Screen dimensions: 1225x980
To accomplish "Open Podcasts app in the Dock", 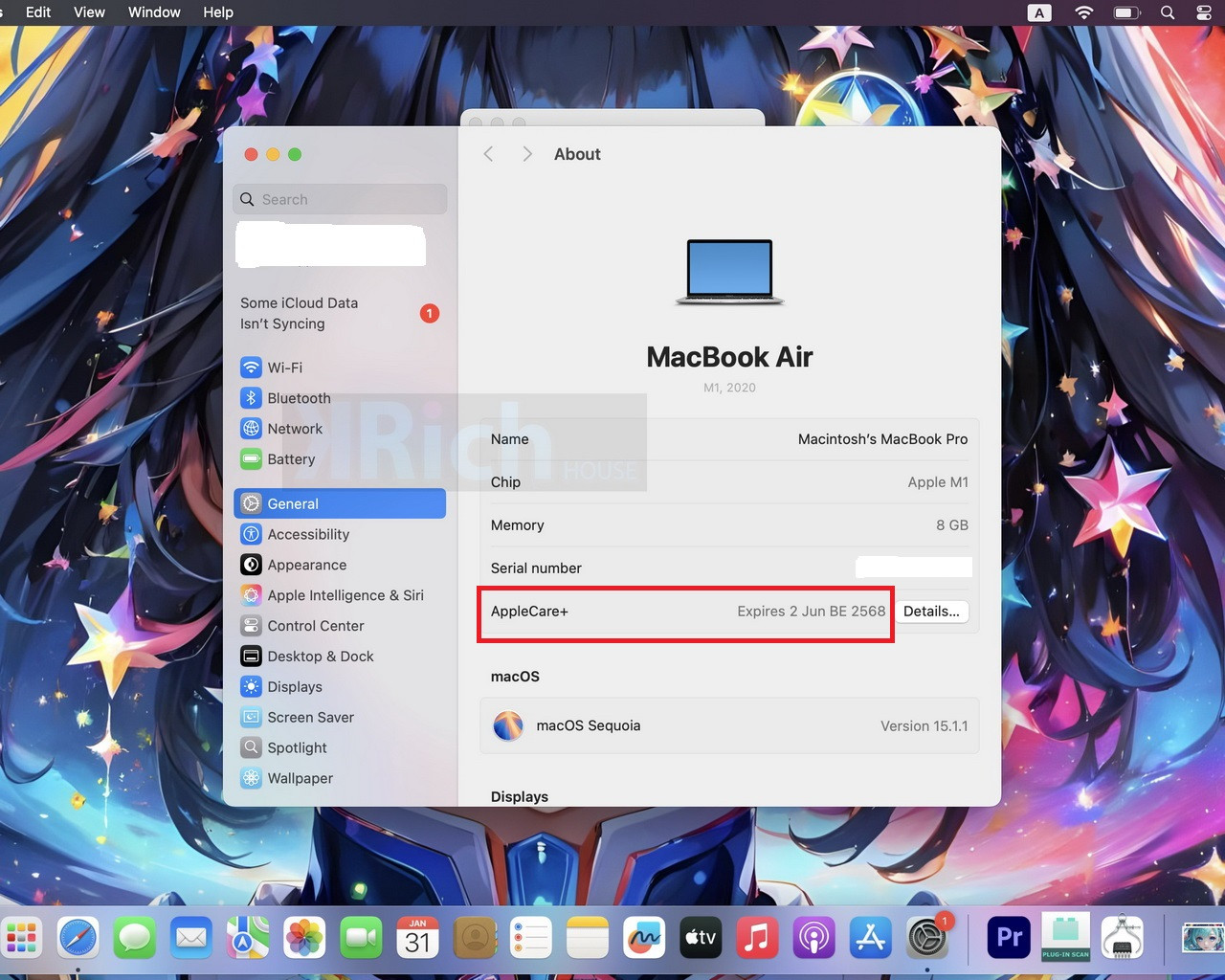I will pos(813,938).
